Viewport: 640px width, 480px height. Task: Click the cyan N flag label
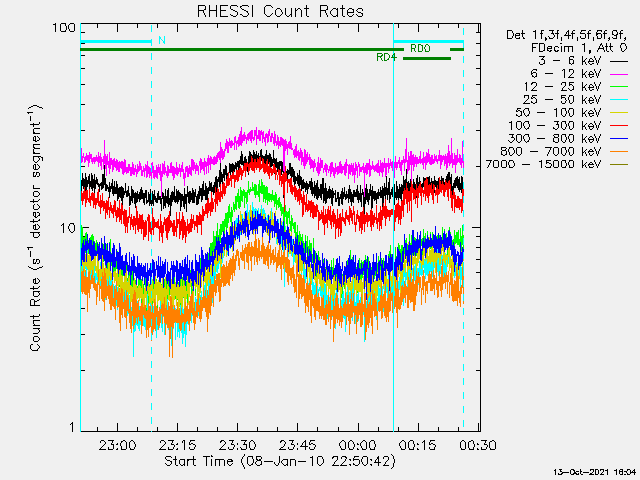pos(161,41)
